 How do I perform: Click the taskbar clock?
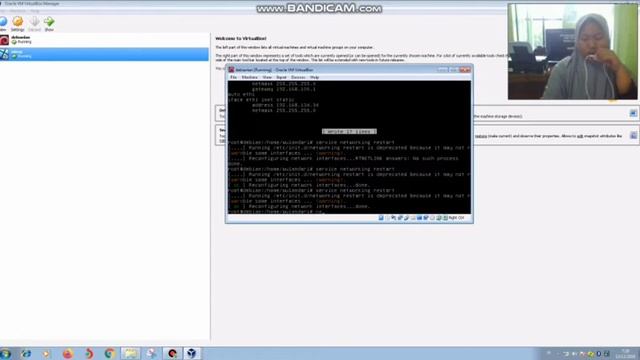pos(625,353)
